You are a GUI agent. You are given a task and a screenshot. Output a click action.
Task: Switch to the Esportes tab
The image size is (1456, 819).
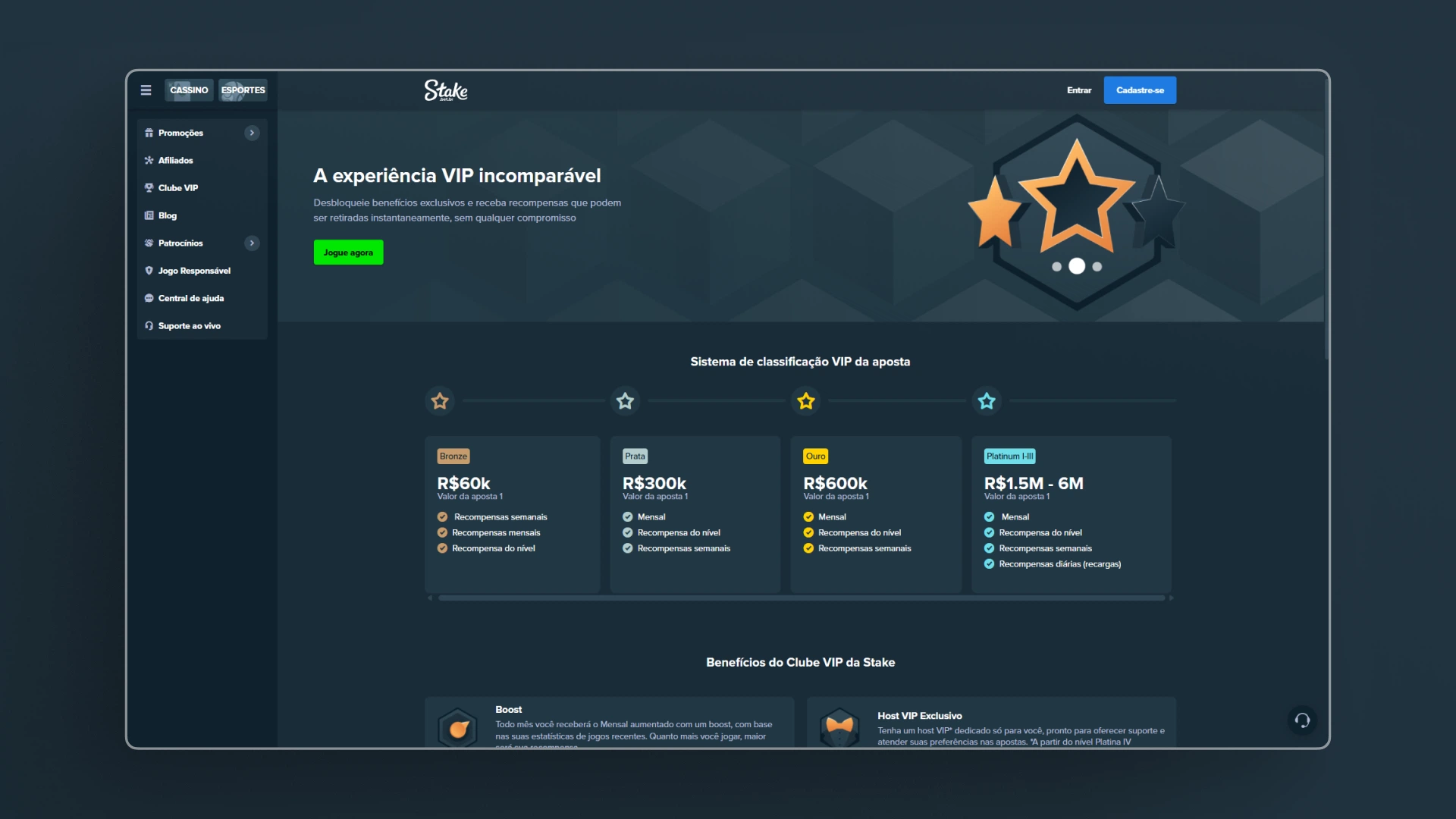coord(243,90)
